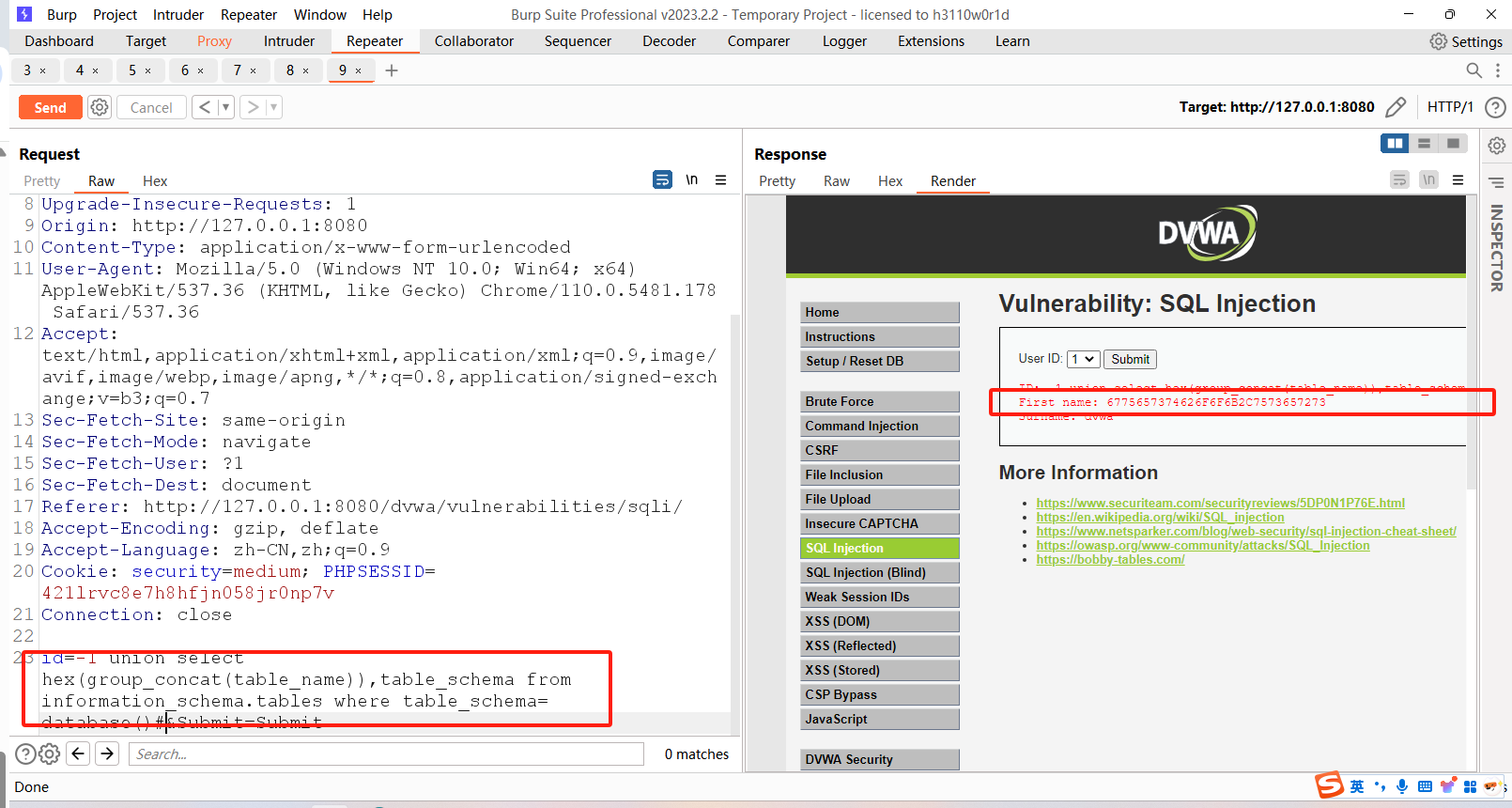Image resolution: width=1512 pixels, height=808 pixels.
Task: Open Repeater tab options kebab menu
Action: coord(1498,70)
